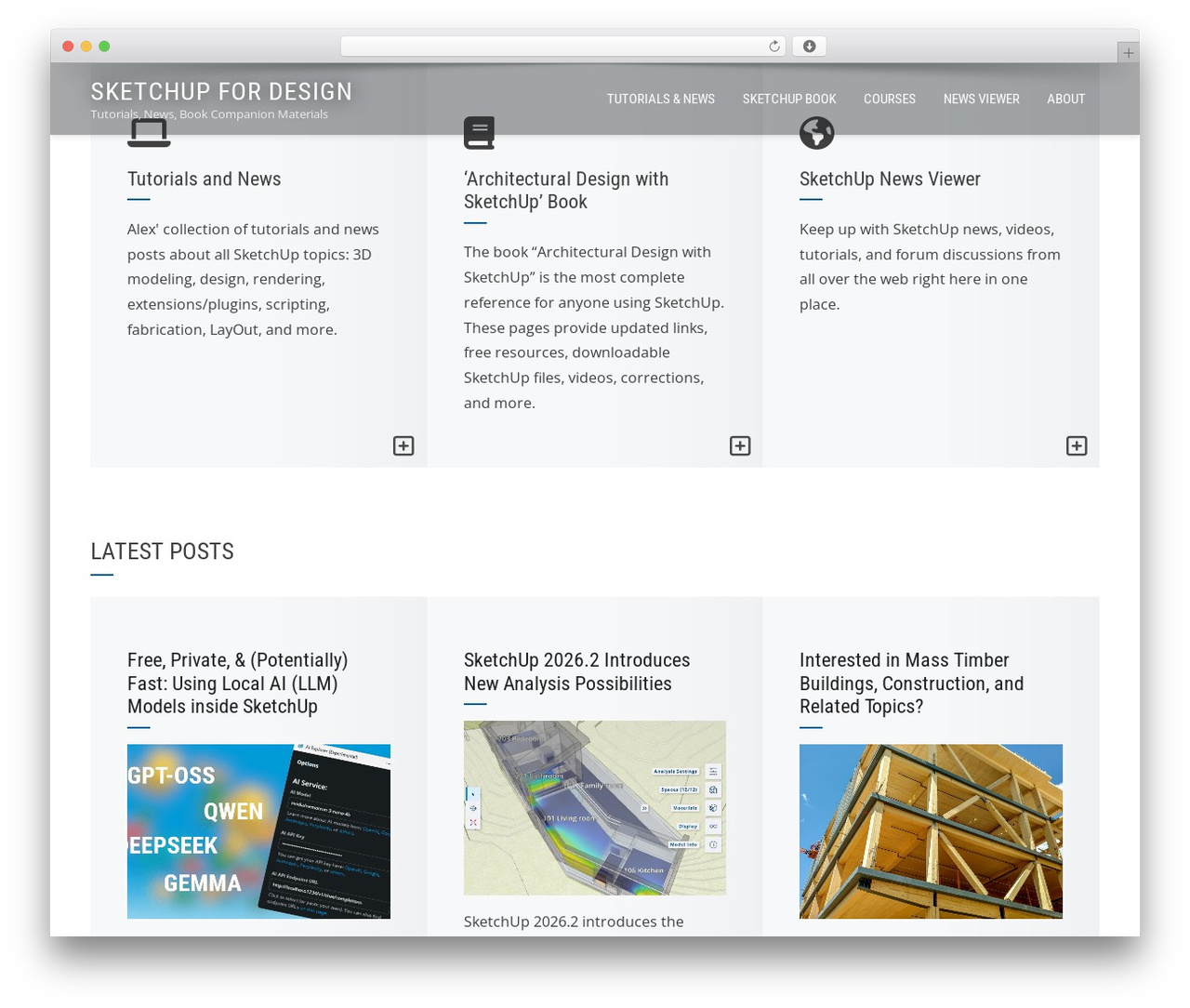The image size is (1190, 1008).
Task: Click the browser download icon button
Action: click(810, 46)
